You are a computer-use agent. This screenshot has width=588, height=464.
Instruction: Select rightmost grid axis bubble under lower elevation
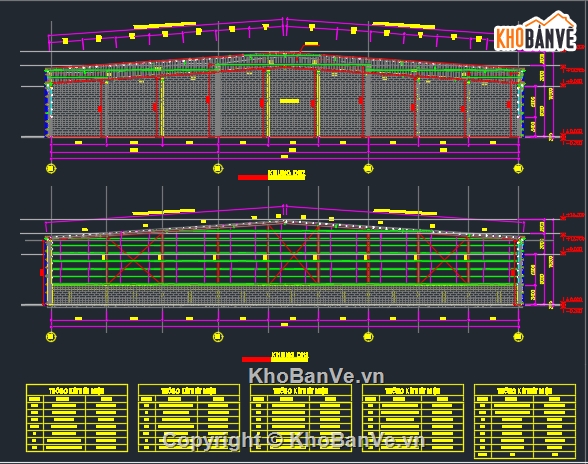[518, 337]
